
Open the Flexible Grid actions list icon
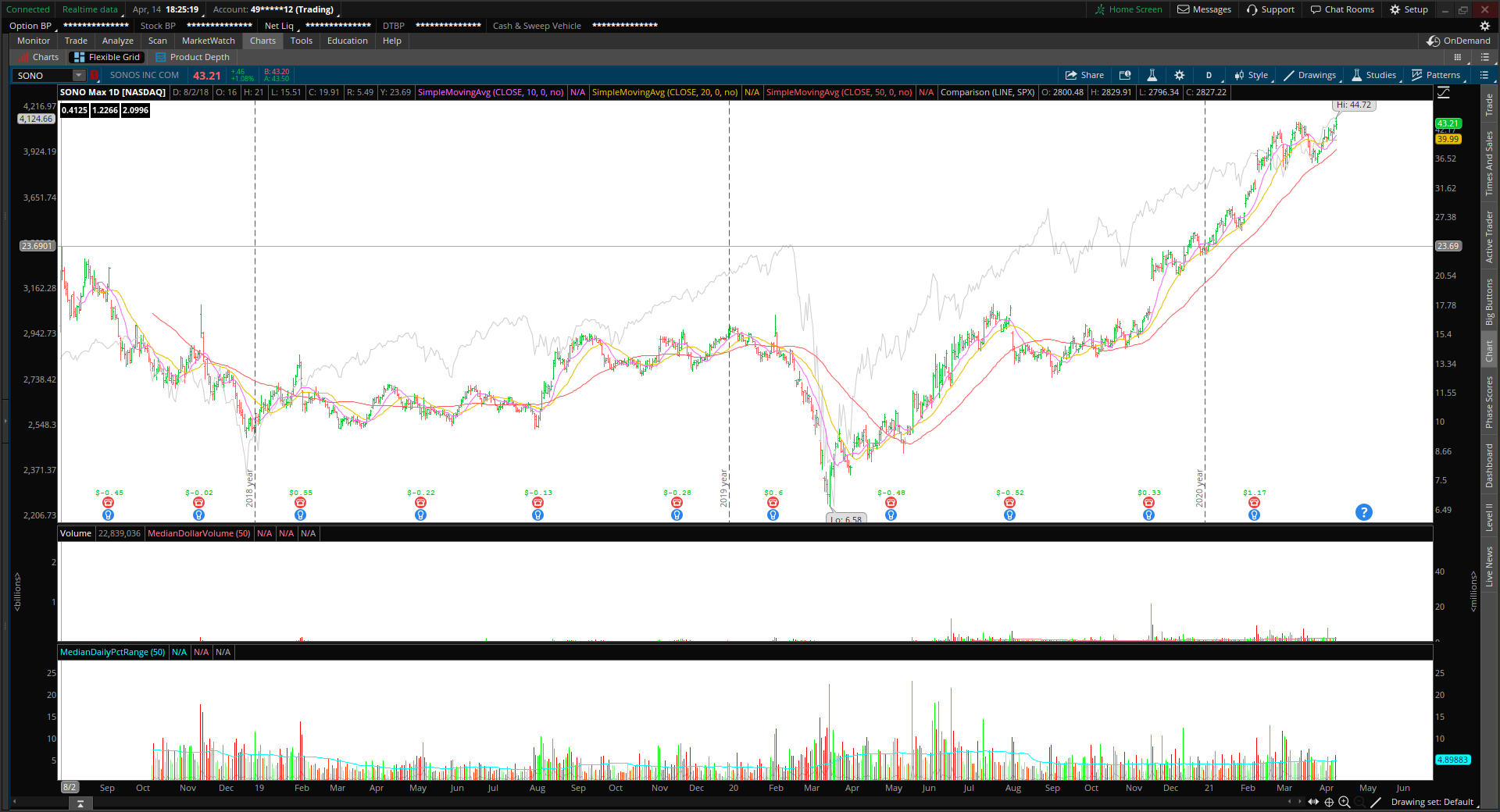1484,57
